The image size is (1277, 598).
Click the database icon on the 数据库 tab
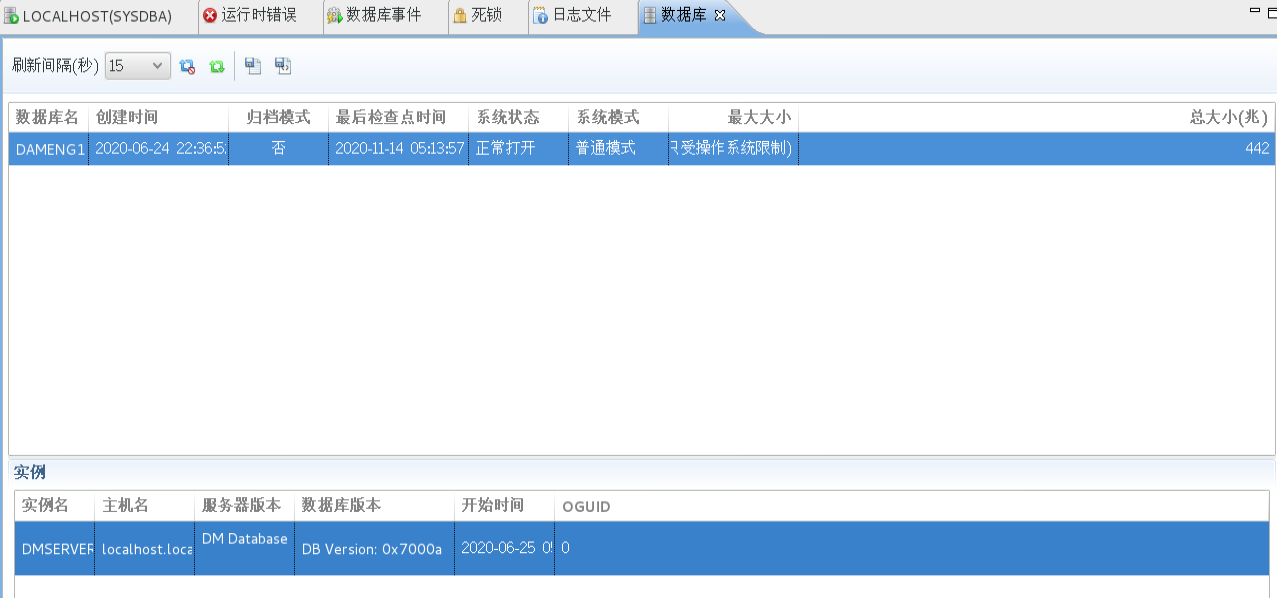pyautogui.click(x=649, y=14)
